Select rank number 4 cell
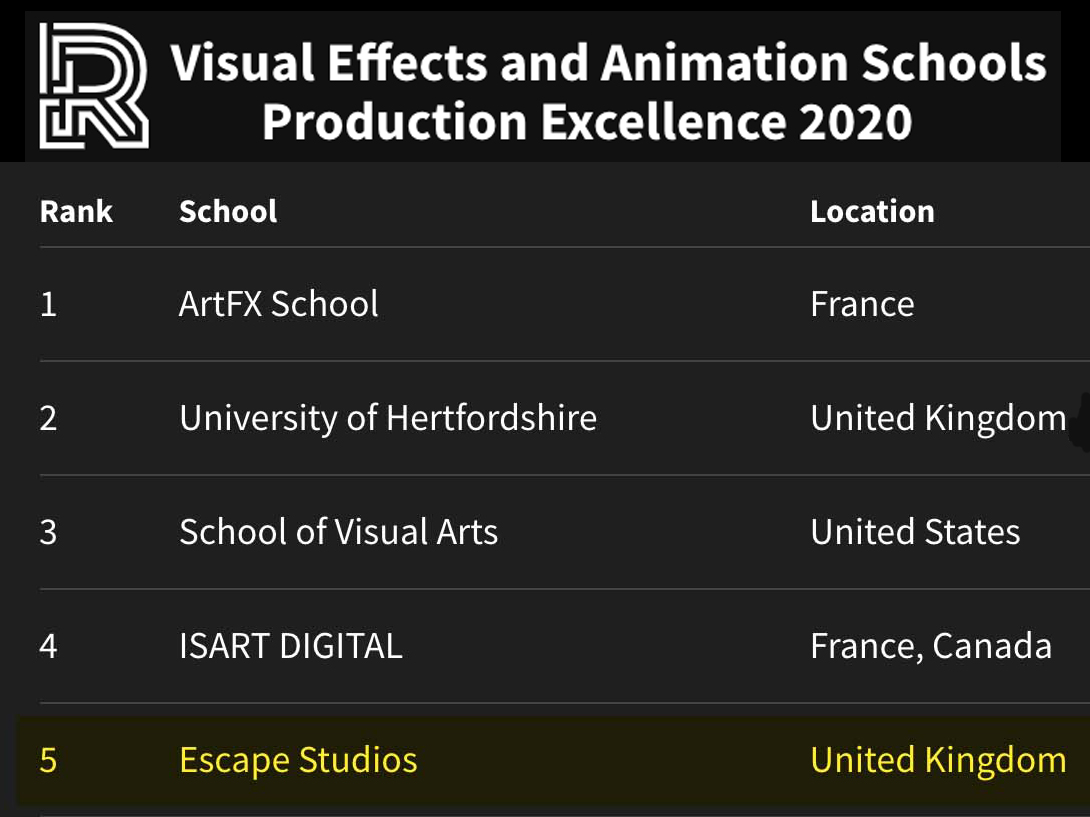Image resolution: width=1090 pixels, height=817 pixels. coord(48,646)
